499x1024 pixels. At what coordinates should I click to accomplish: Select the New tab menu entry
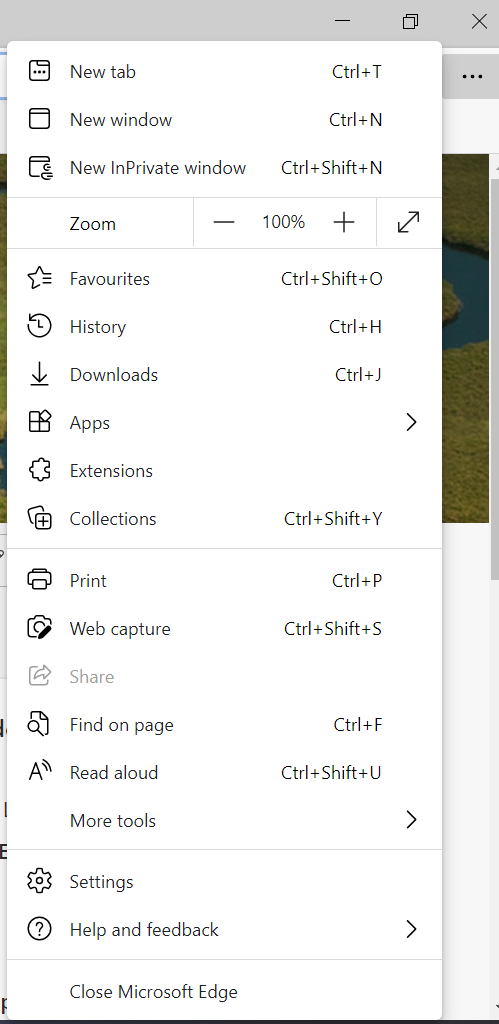pos(224,71)
